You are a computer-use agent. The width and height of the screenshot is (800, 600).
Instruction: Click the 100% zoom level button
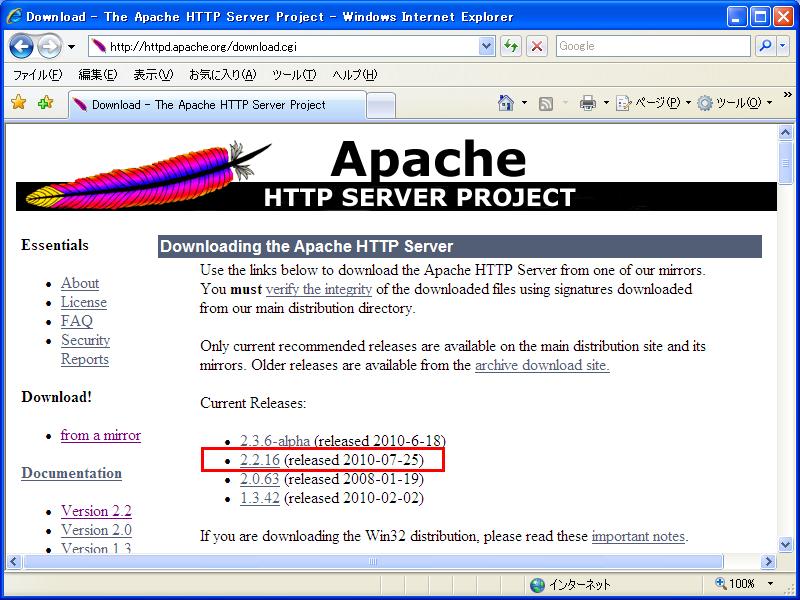(735, 583)
